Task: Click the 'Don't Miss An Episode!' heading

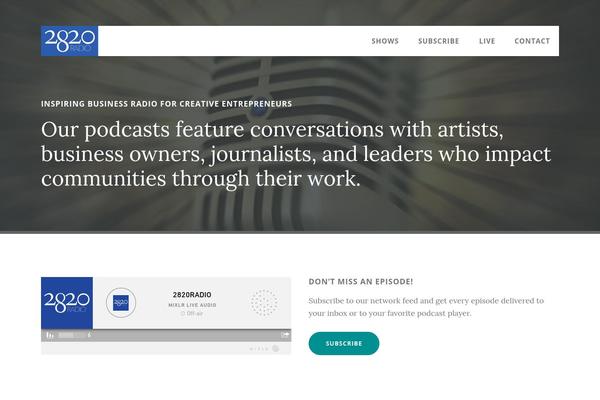Action: pyautogui.click(x=361, y=282)
